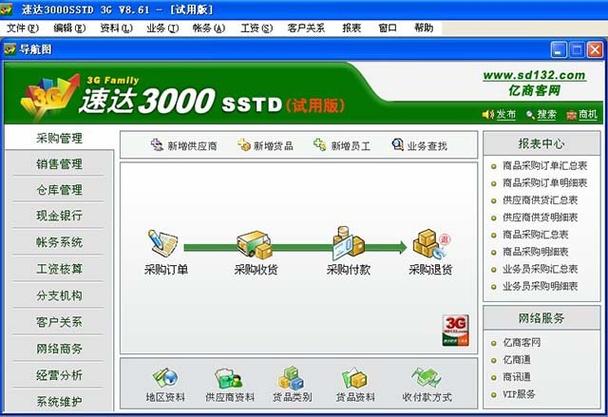Switch to 分支机构 sidebar module

point(59,296)
